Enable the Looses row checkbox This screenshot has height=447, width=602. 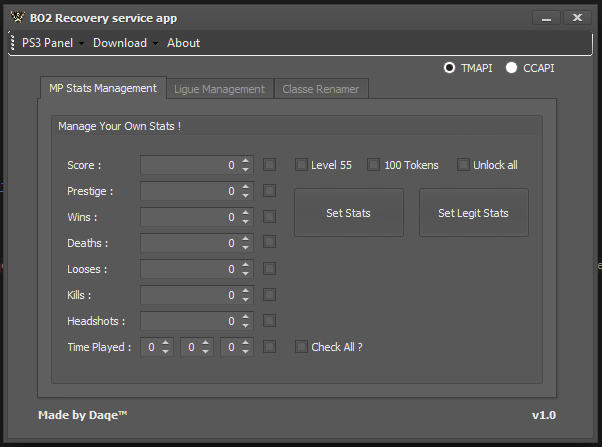(x=270, y=268)
